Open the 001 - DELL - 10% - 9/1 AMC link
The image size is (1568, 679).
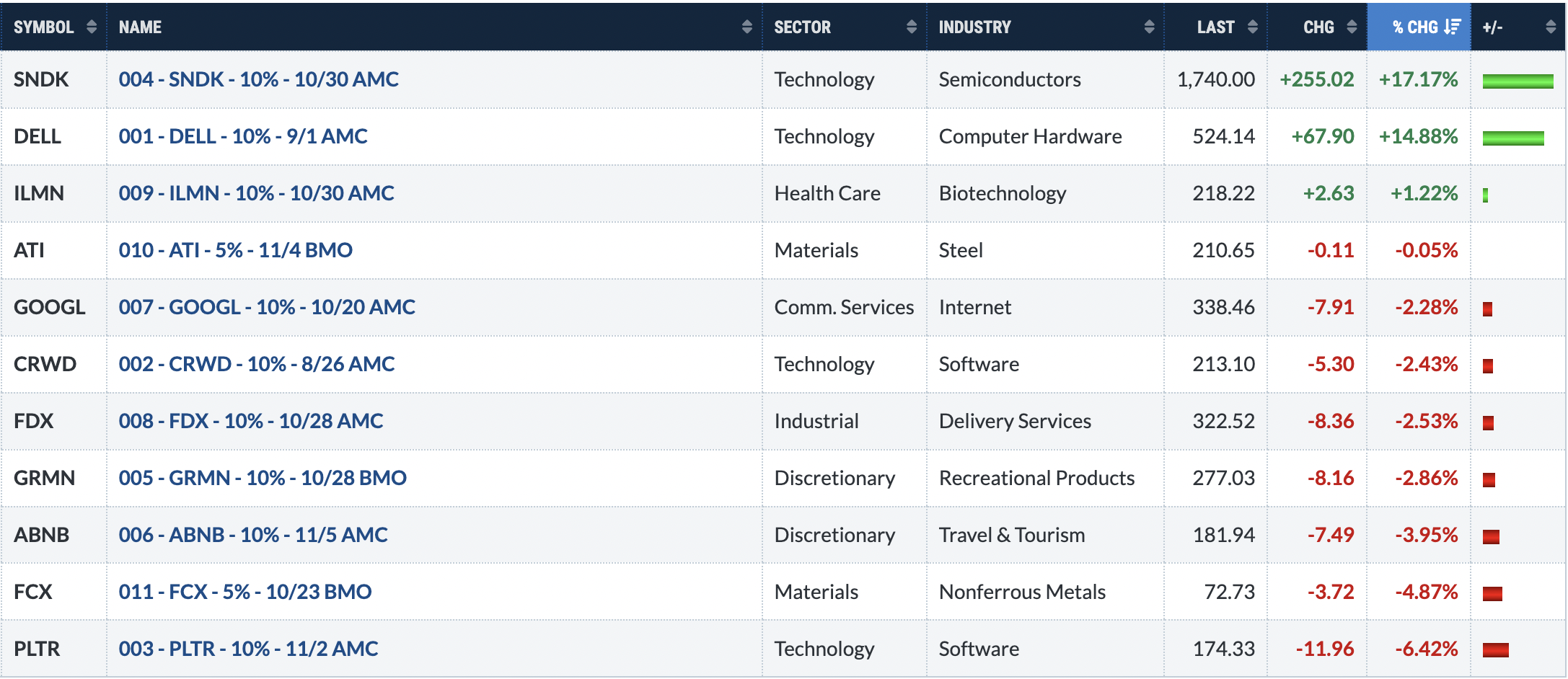(x=243, y=136)
